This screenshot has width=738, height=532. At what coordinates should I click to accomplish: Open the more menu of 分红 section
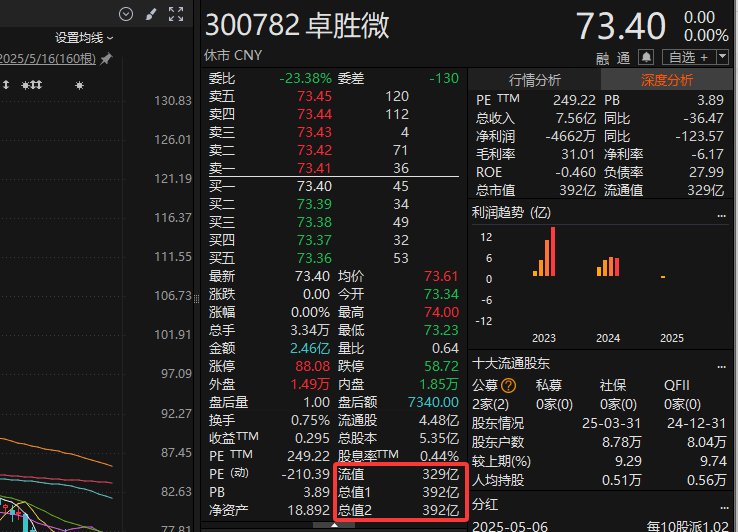pos(722,507)
